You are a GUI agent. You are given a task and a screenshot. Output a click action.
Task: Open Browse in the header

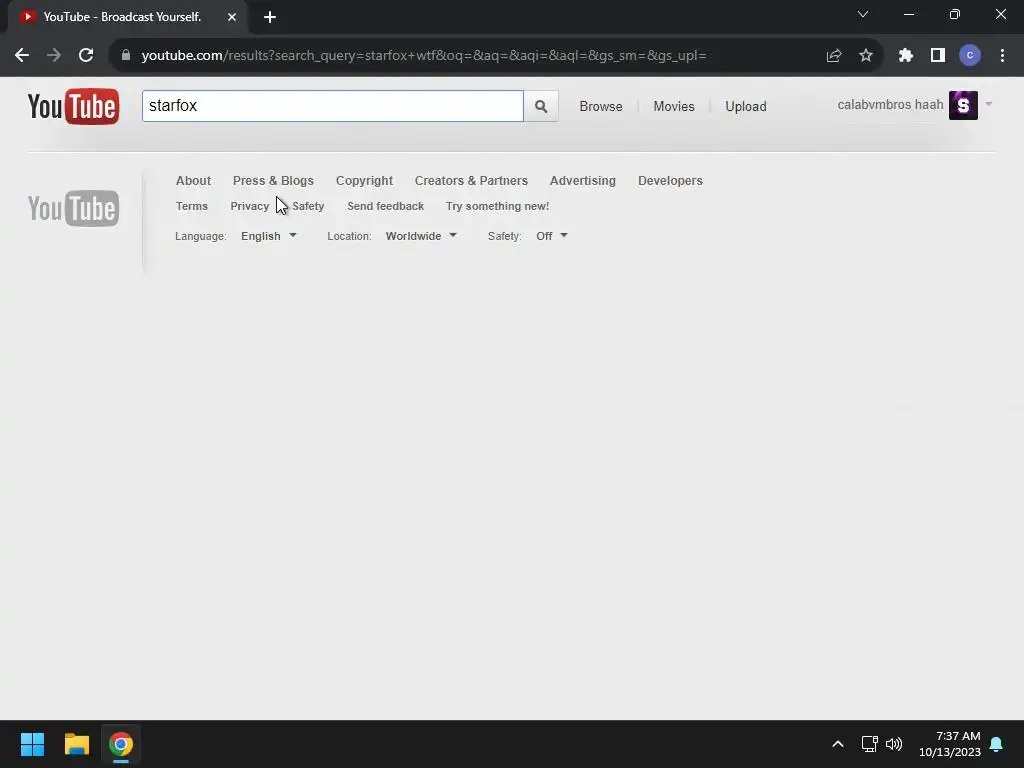point(601,106)
